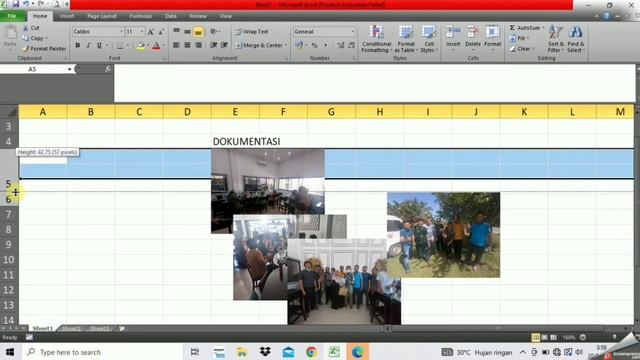The height and width of the screenshot is (360, 640).
Task: Click the Clear button in Editing group
Action: [521, 49]
